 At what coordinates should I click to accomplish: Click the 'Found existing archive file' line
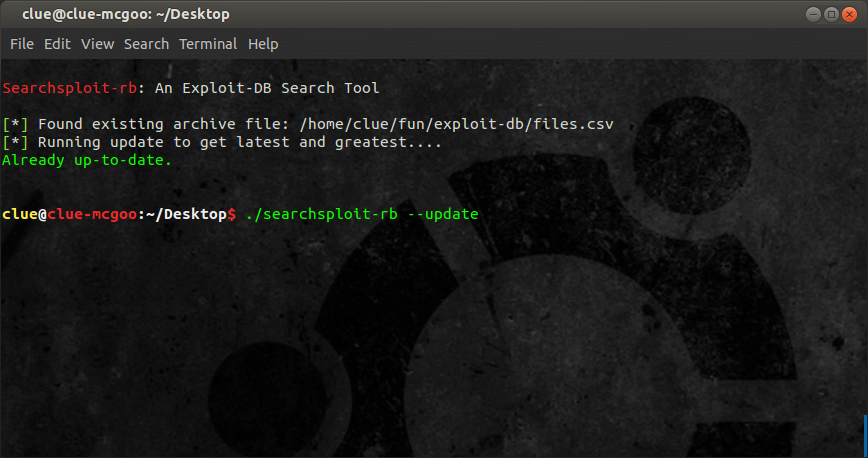(308, 124)
